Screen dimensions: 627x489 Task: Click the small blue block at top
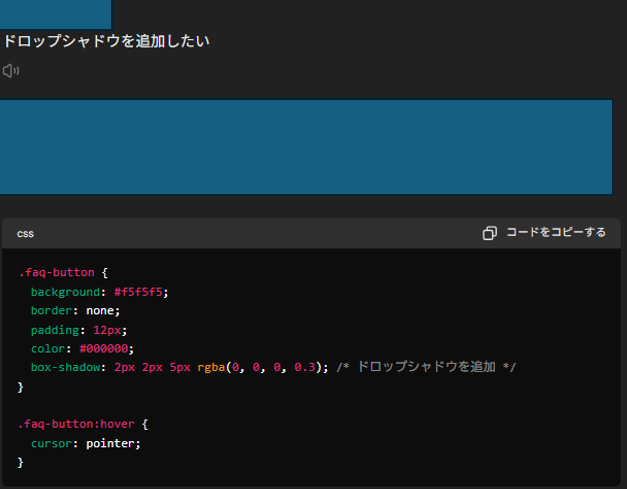coord(56,14)
